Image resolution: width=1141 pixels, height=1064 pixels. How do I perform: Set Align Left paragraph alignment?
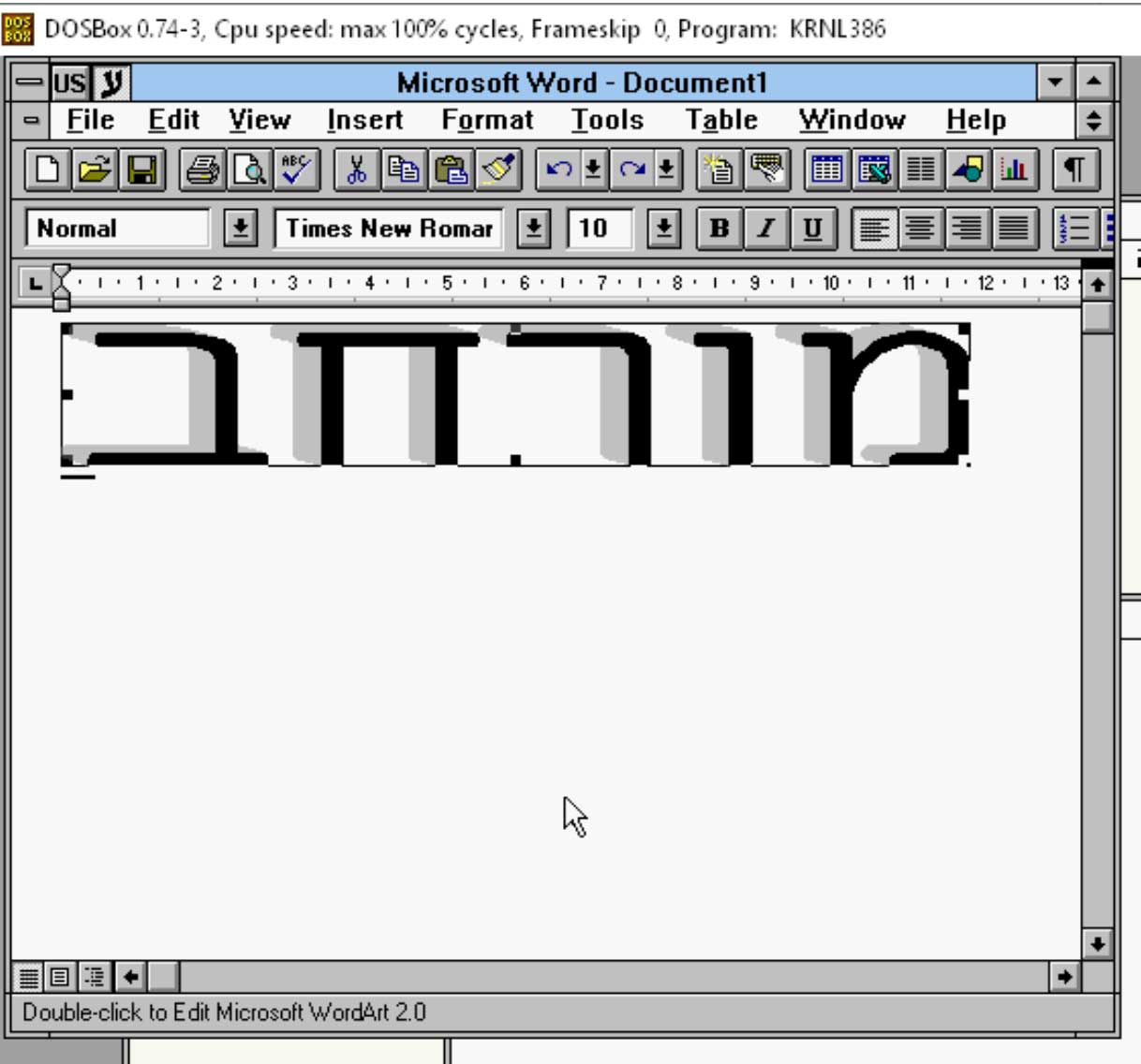(x=874, y=229)
